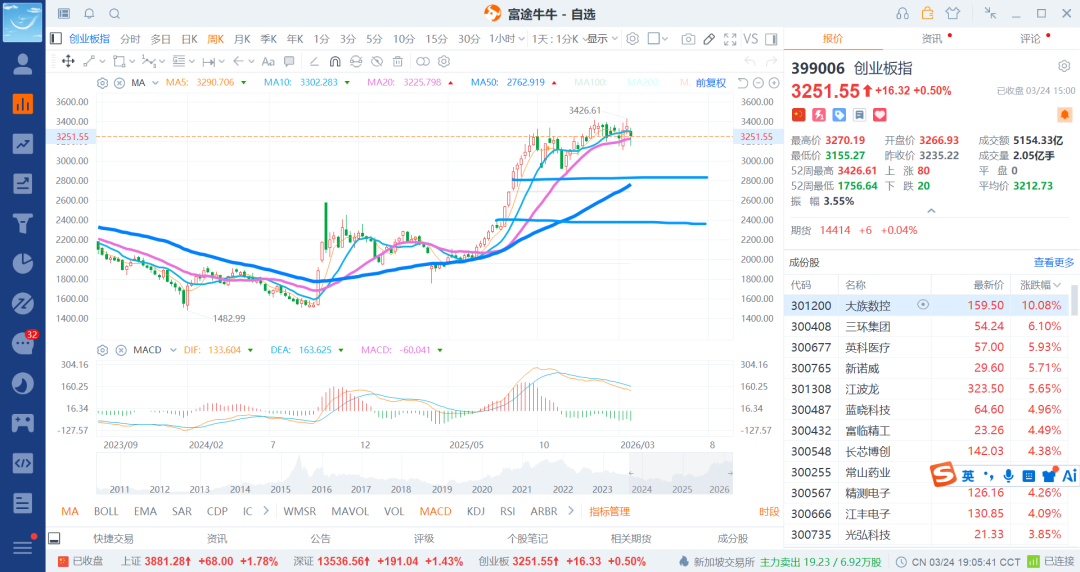Open 指标管理 indicator management
The width and height of the screenshot is (1080, 572).
[610, 511]
